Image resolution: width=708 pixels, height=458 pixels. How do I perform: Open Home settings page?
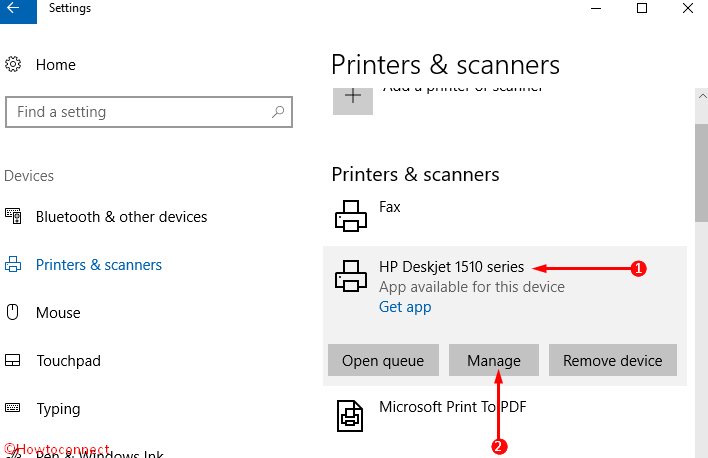pyautogui.click(x=56, y=65)
